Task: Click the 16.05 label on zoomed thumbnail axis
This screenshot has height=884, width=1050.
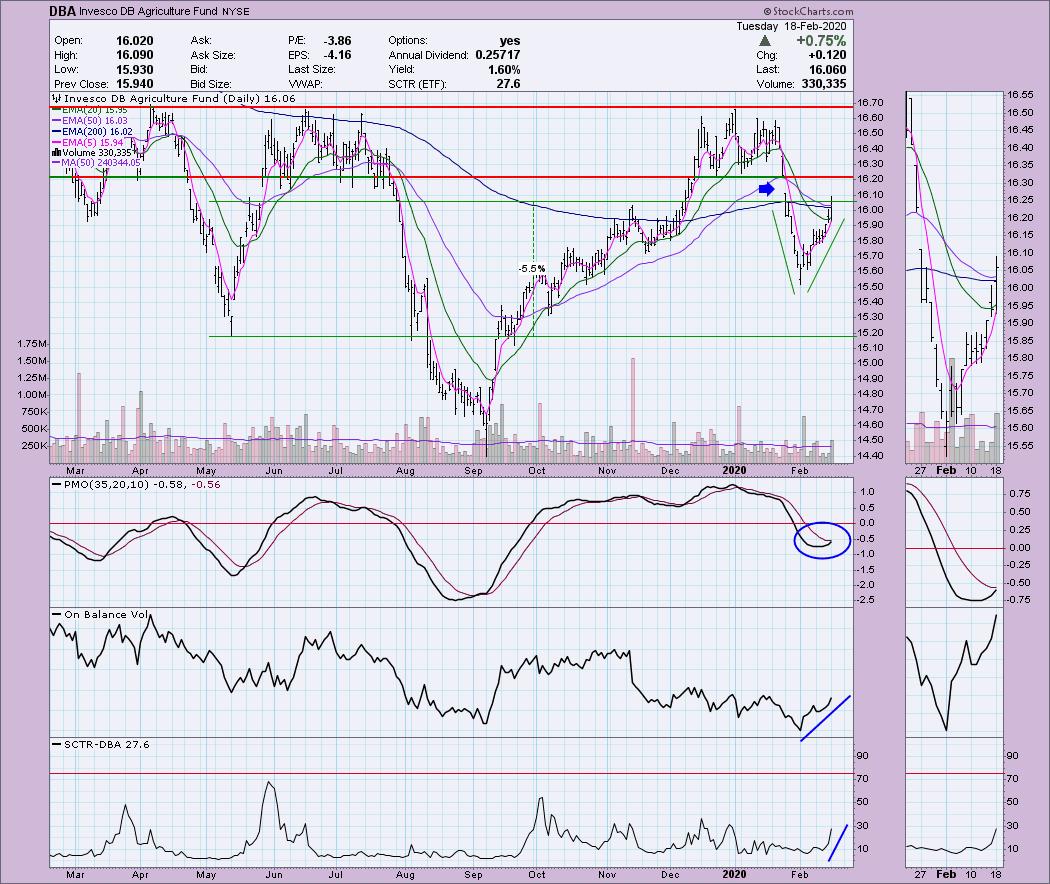Action: coord(1020,270)
